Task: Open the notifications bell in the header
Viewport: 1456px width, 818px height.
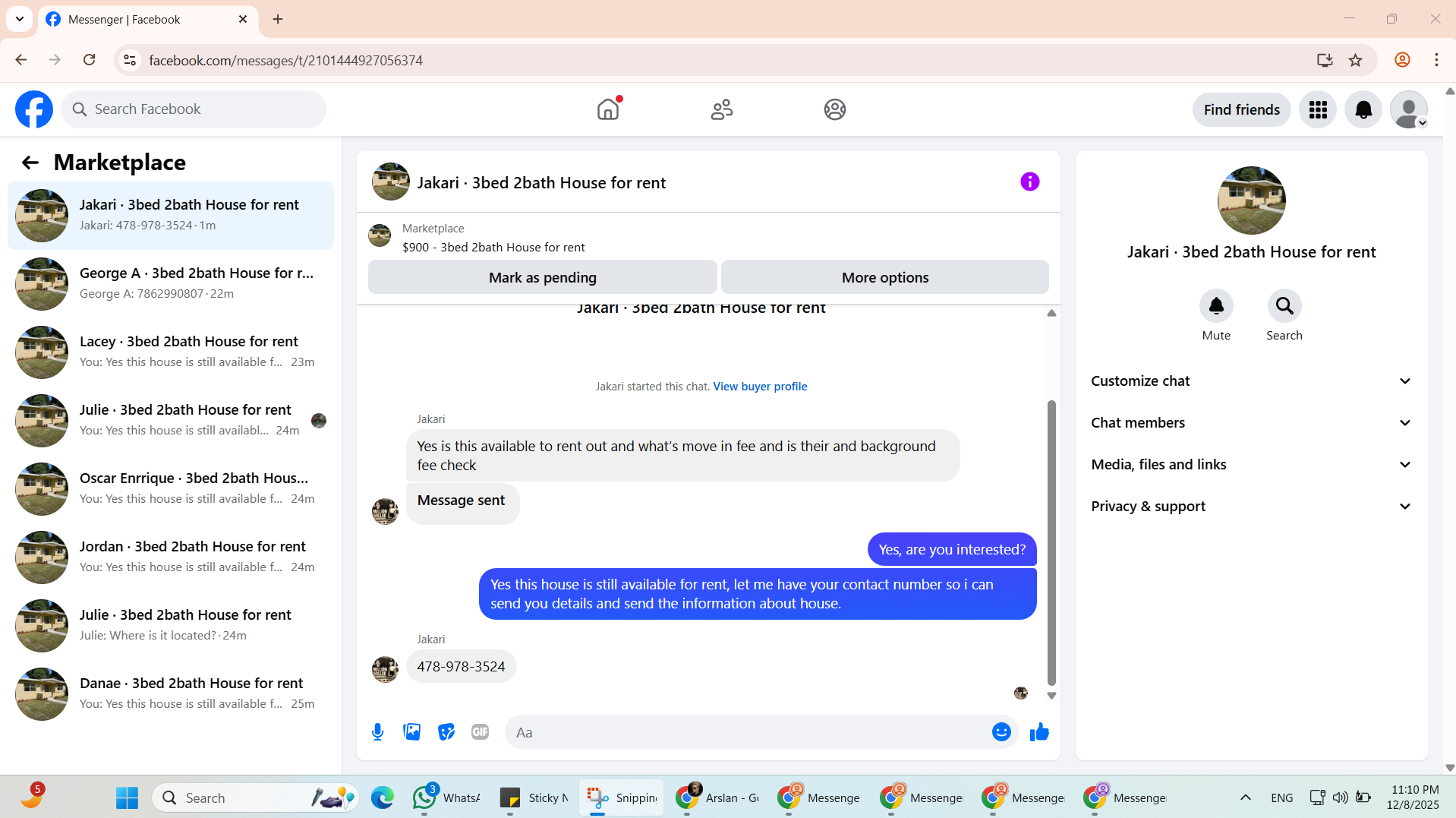Action: point(1363,110)
